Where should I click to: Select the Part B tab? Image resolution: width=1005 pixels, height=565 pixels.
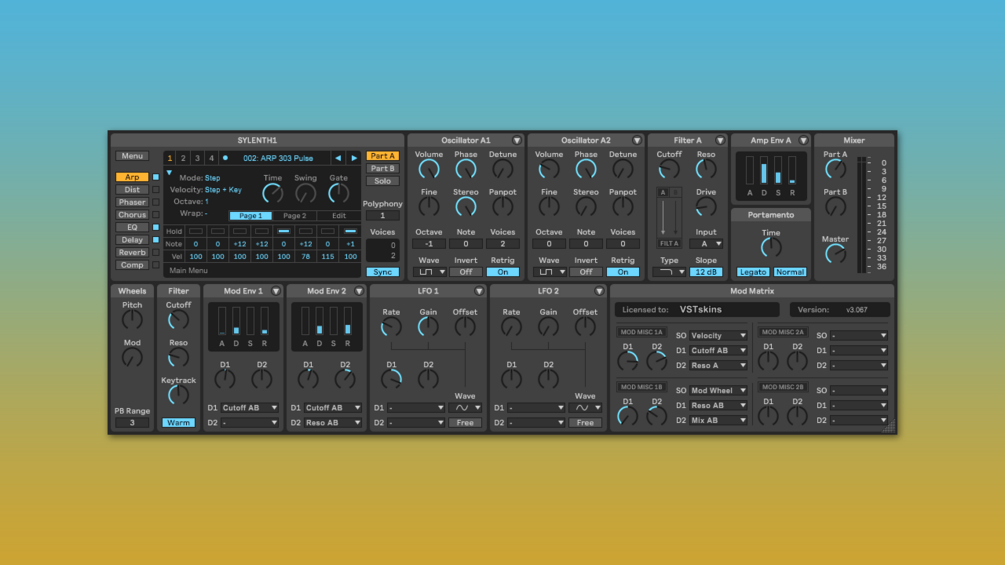tap(383, 168)
